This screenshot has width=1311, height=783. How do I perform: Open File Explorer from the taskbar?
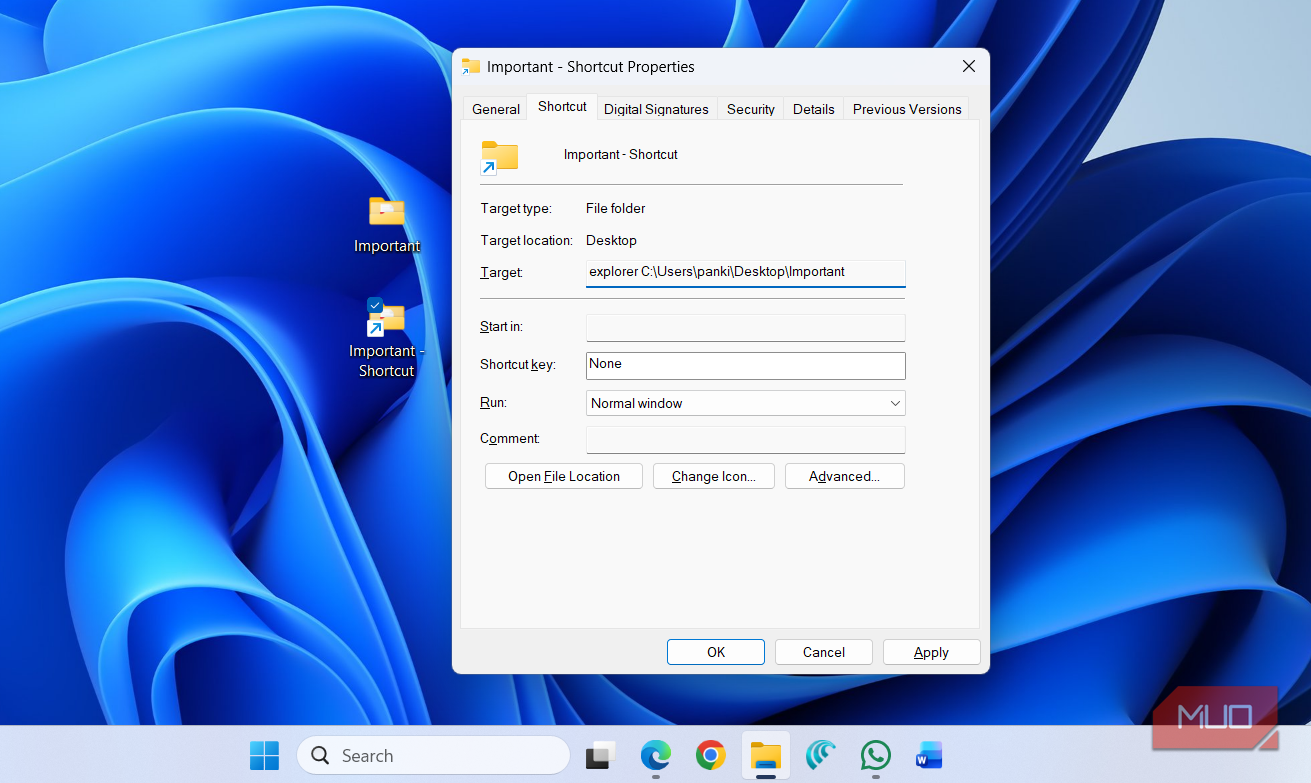(x=766, y=755)
